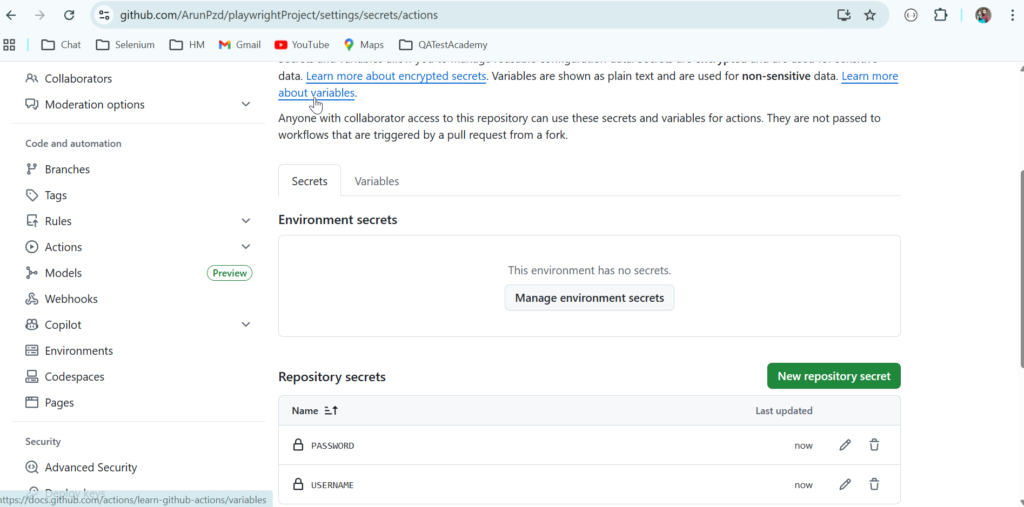Delete the PASSWORD secret with trash icon
This screenshot has height=507, width=1024.
874,446
